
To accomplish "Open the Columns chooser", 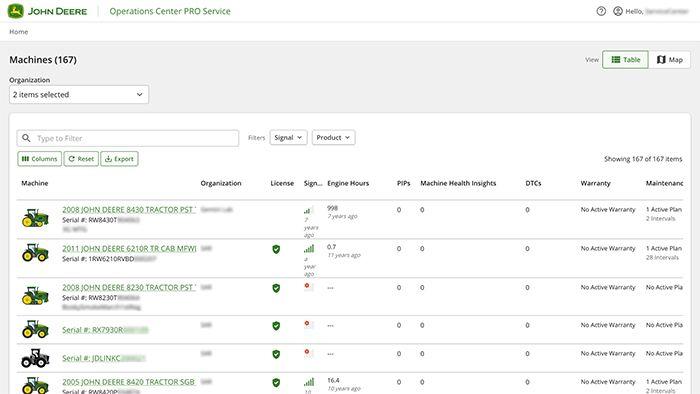I will click(39, 159).
